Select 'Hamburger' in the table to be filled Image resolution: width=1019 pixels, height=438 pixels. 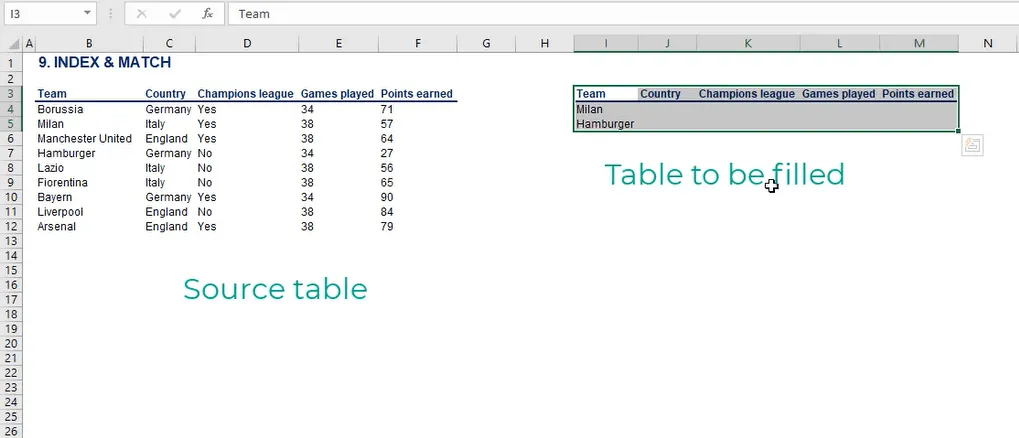pyautogui.click(x=606, y=123)
